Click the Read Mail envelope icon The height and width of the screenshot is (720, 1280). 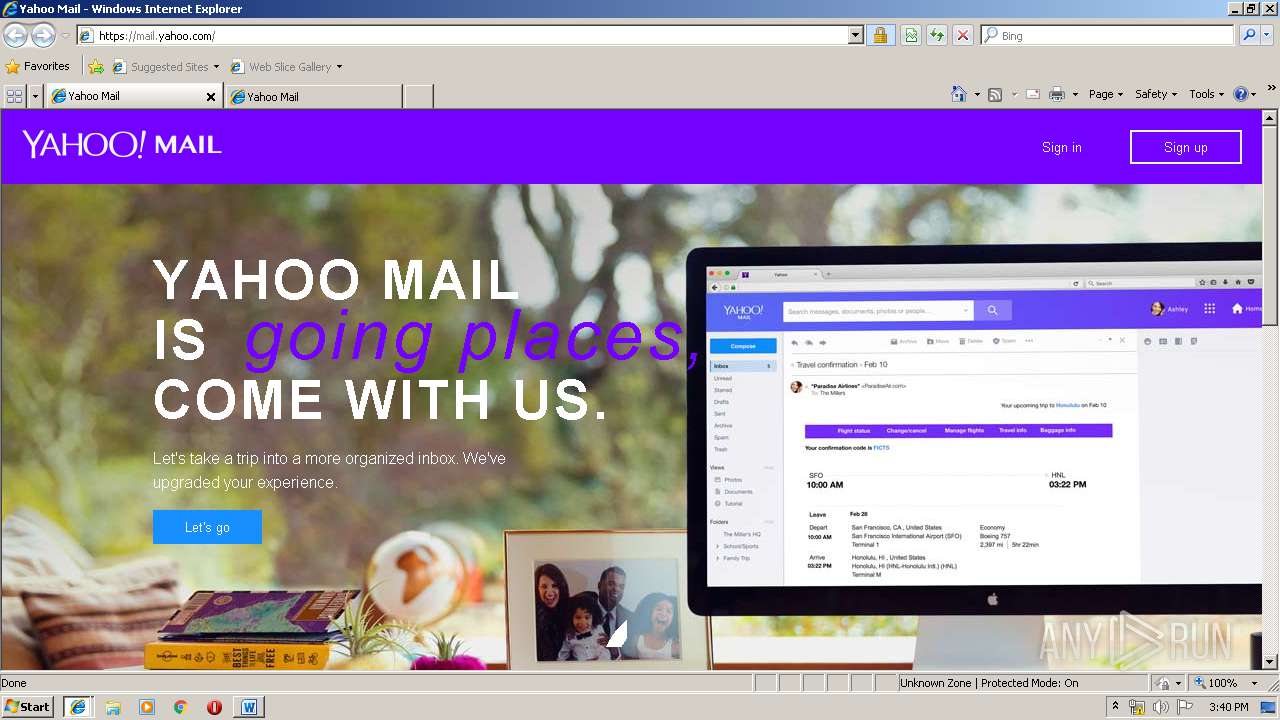pos(1032,95)
